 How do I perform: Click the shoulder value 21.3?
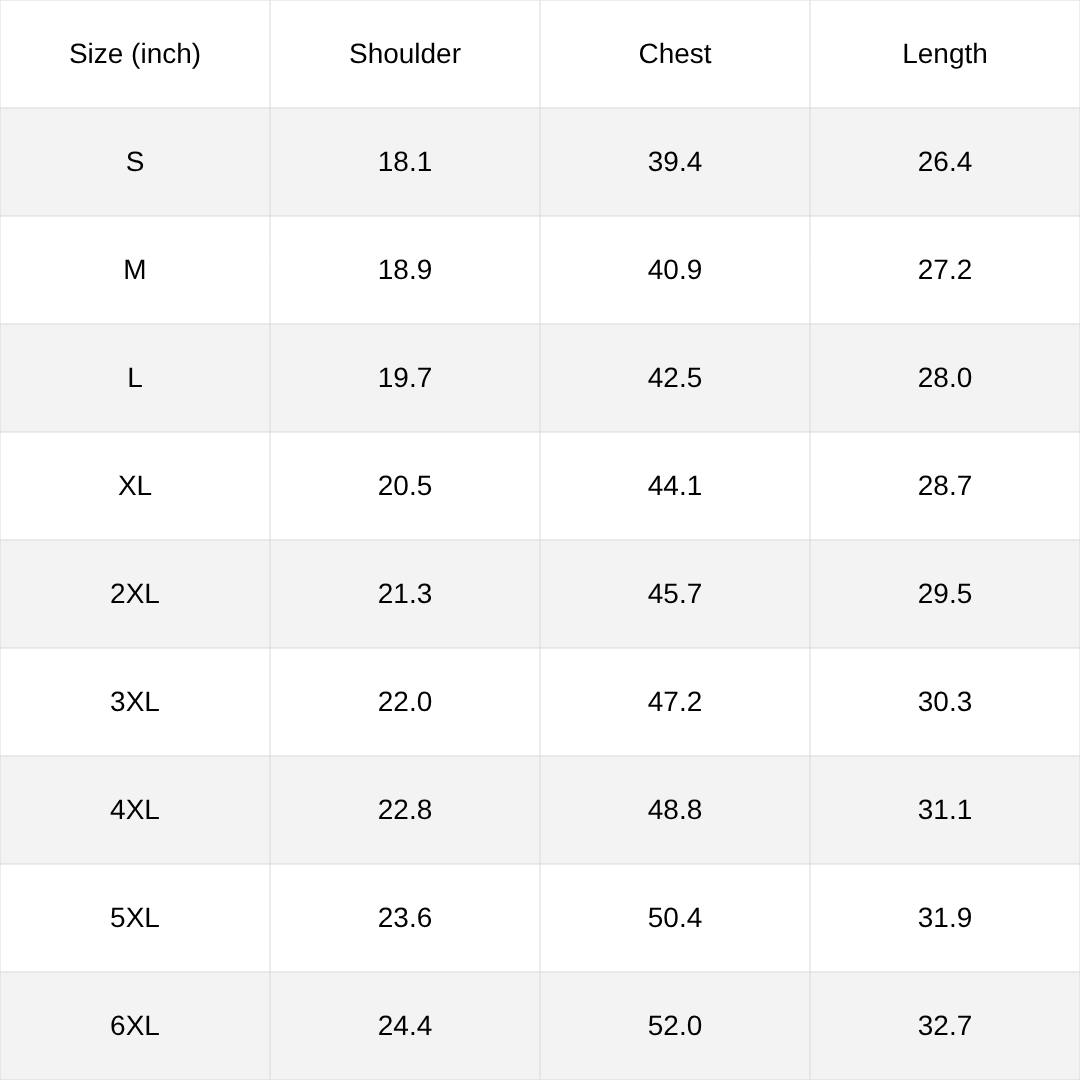click(x=405, y=594)
